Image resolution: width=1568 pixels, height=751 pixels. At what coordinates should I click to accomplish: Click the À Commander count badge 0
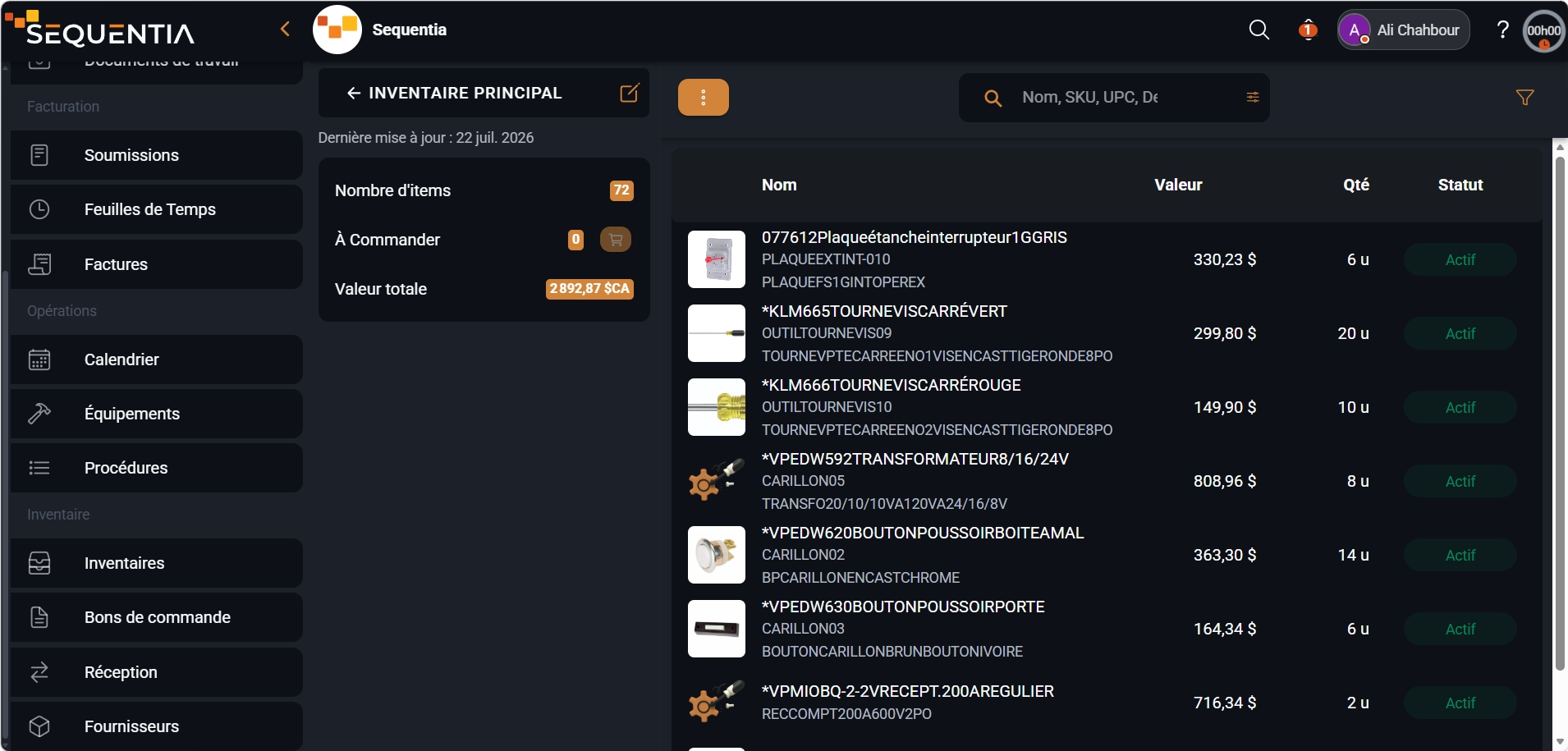tap(575, 240)
